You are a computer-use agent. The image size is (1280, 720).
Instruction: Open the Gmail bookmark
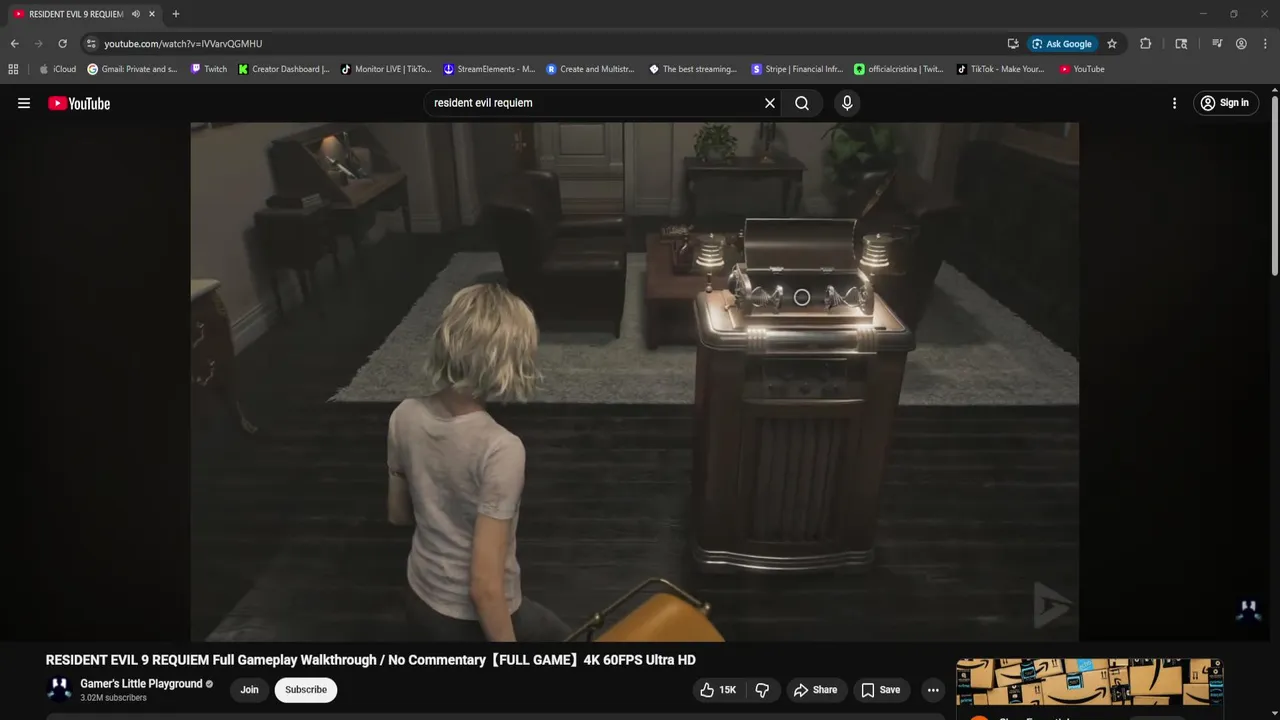(x=132, y=69)
